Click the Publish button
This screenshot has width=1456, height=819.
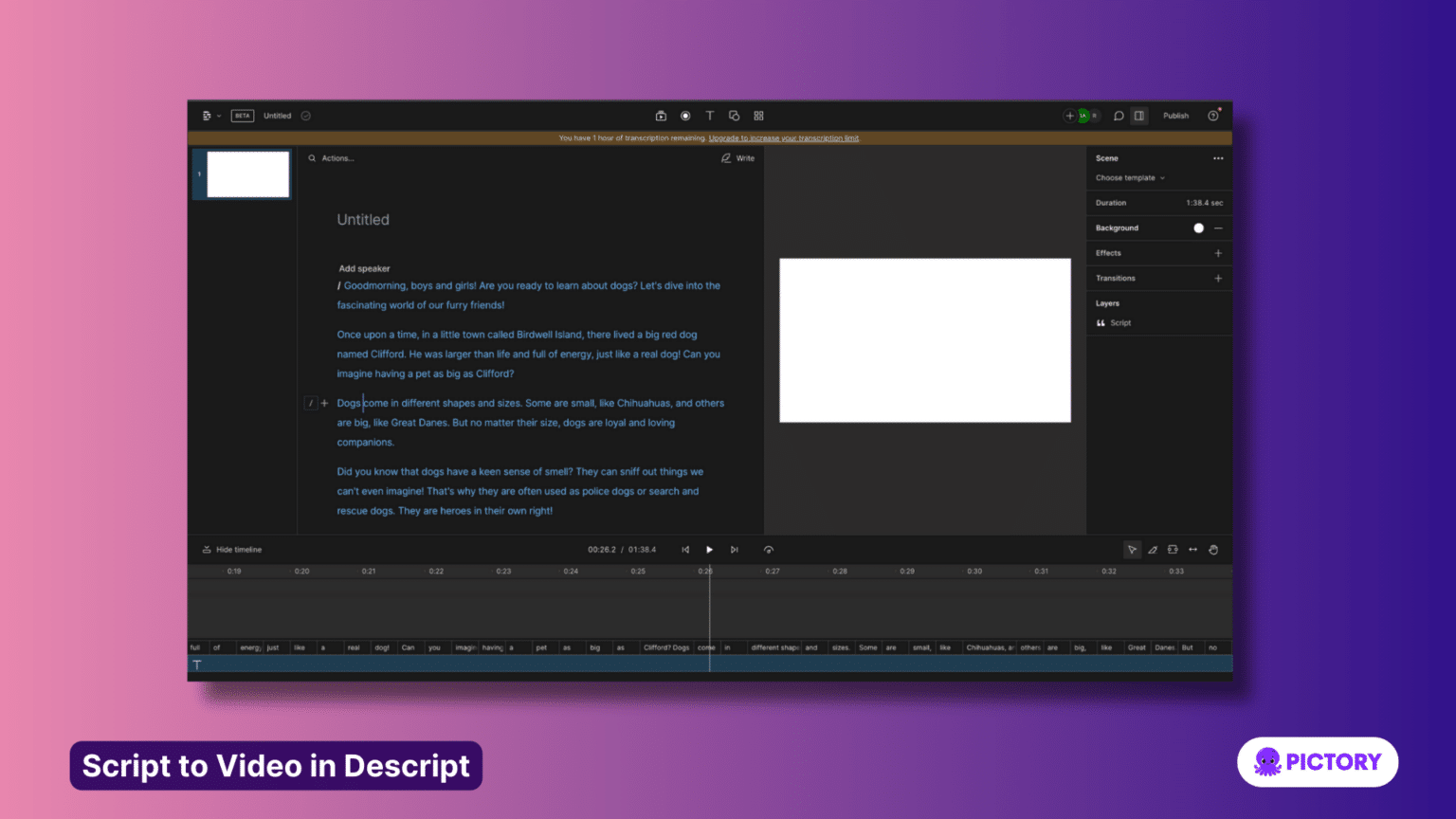pyautogui.click(x=1175, y=115)
